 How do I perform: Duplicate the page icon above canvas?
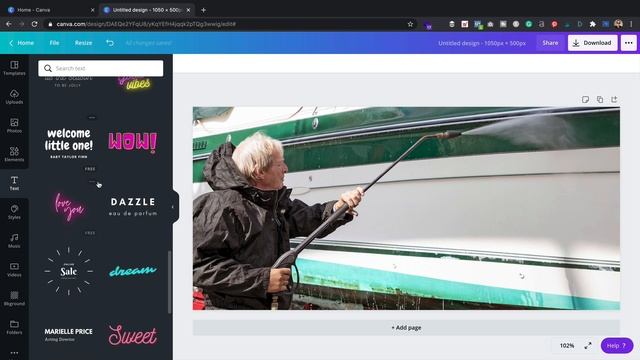[x=600, y=99]
